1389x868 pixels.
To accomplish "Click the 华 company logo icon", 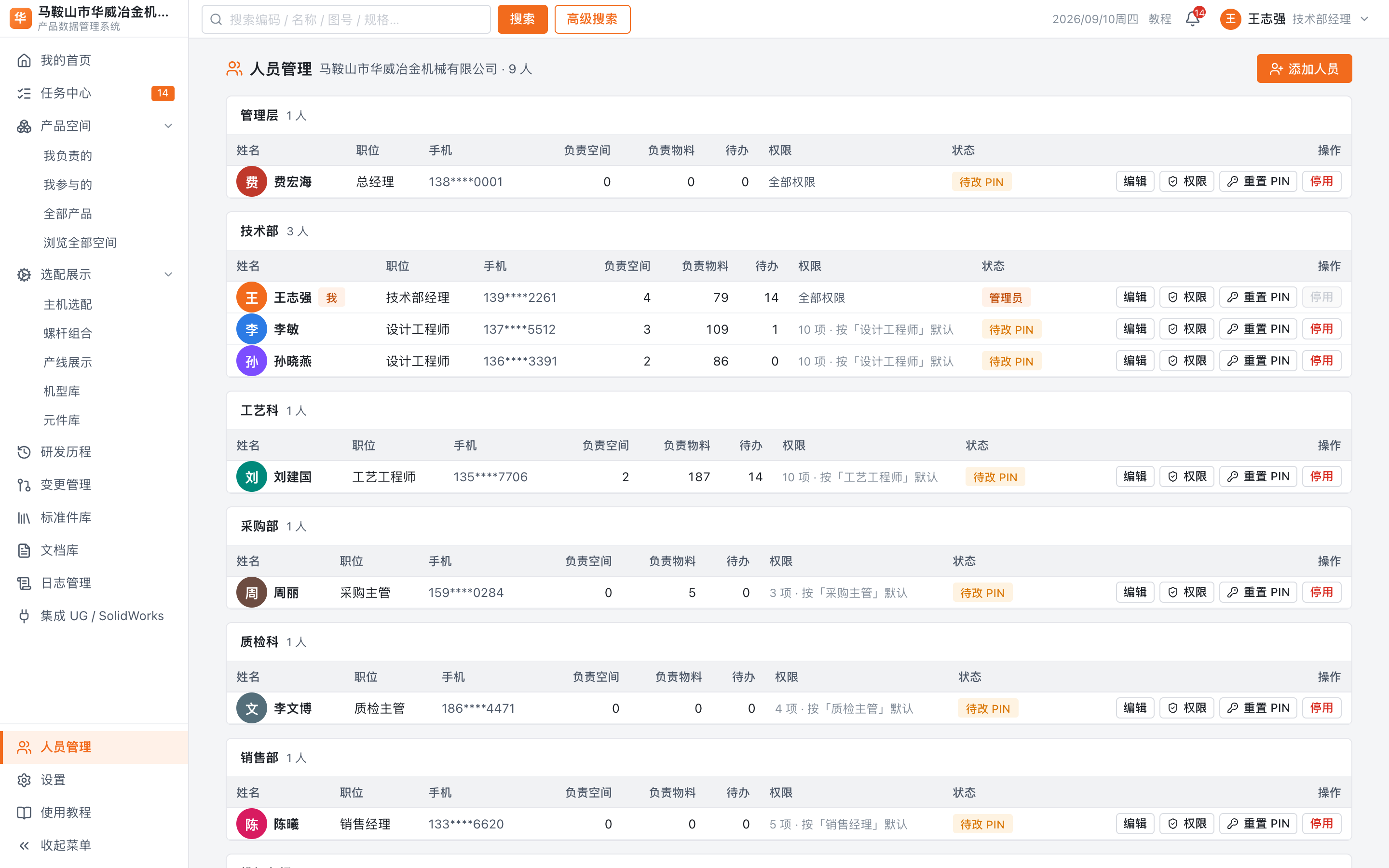I will coord(21,18).
